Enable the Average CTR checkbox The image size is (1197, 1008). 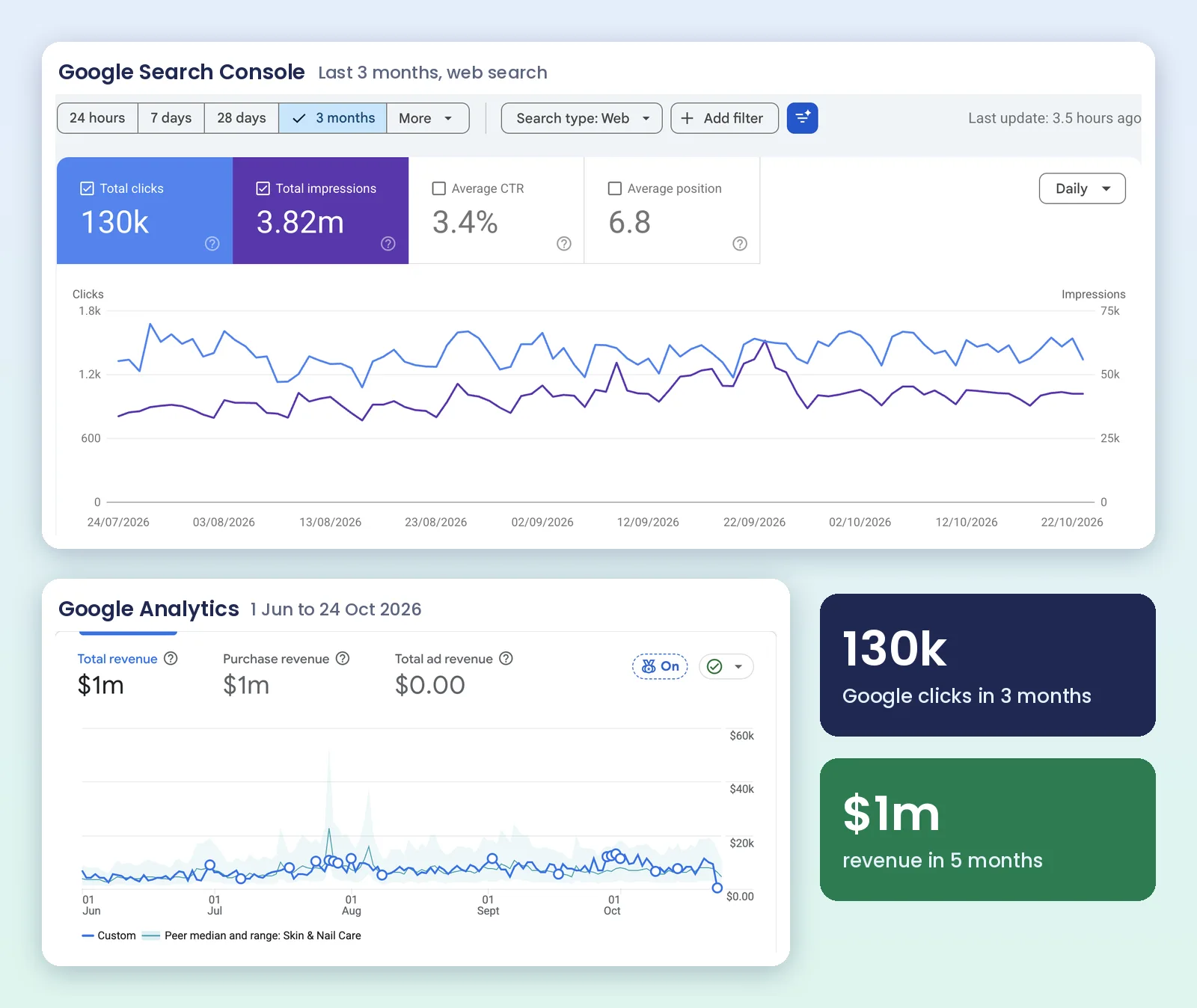(439, 188)
